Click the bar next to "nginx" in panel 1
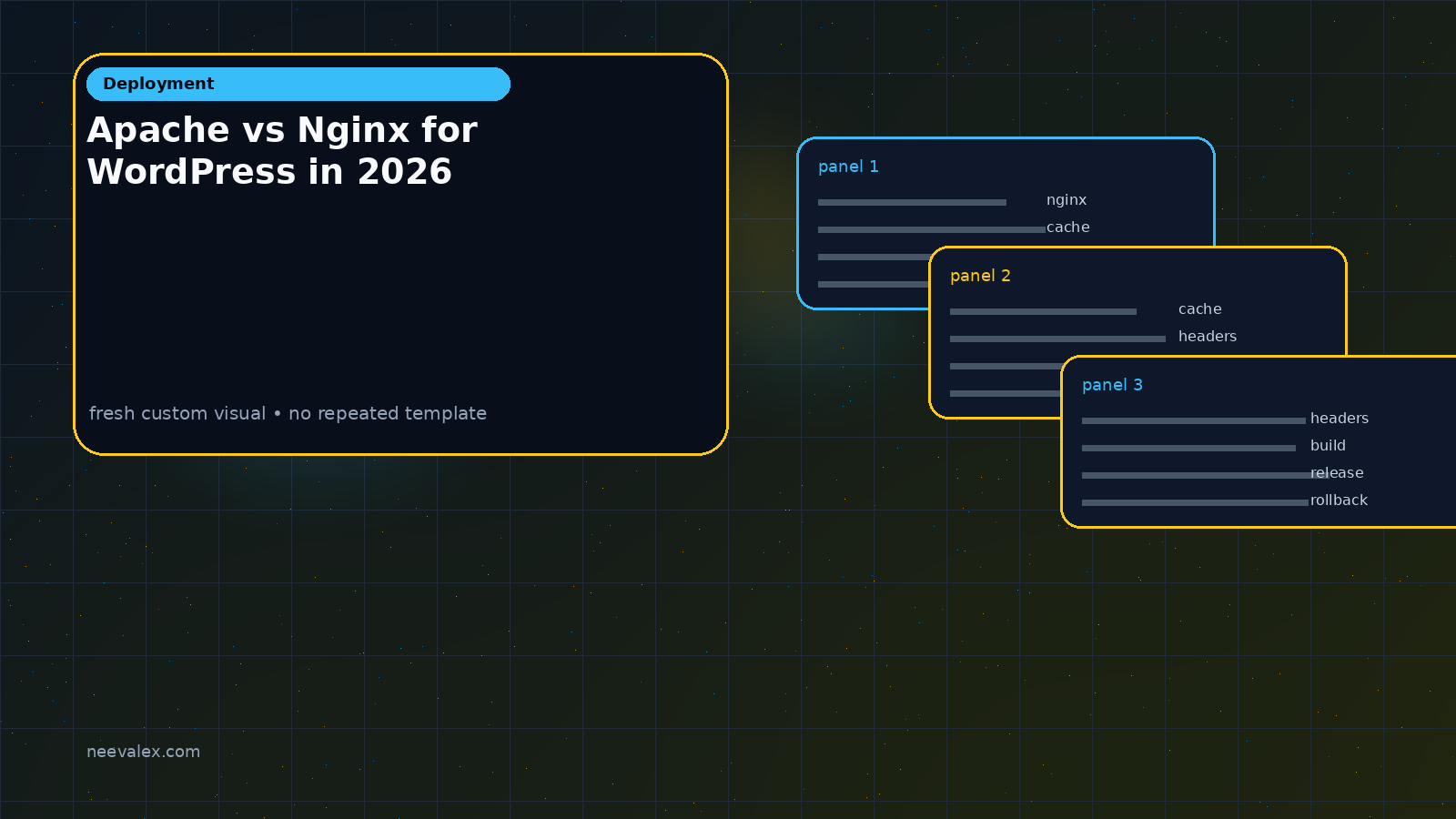The height and width of the screenshot is (819, 1456). click(x=912, y=202)
